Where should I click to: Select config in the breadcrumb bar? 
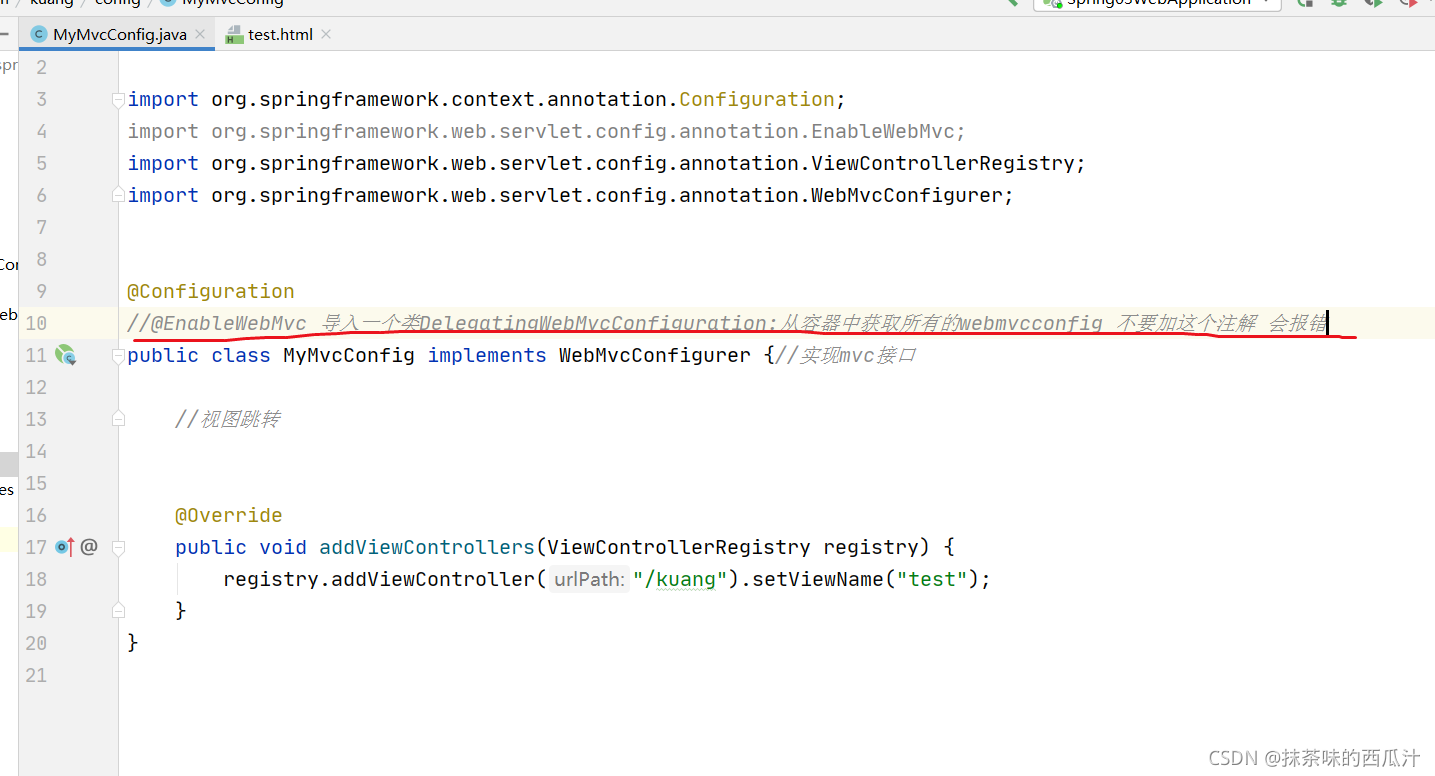coord(117,3)
